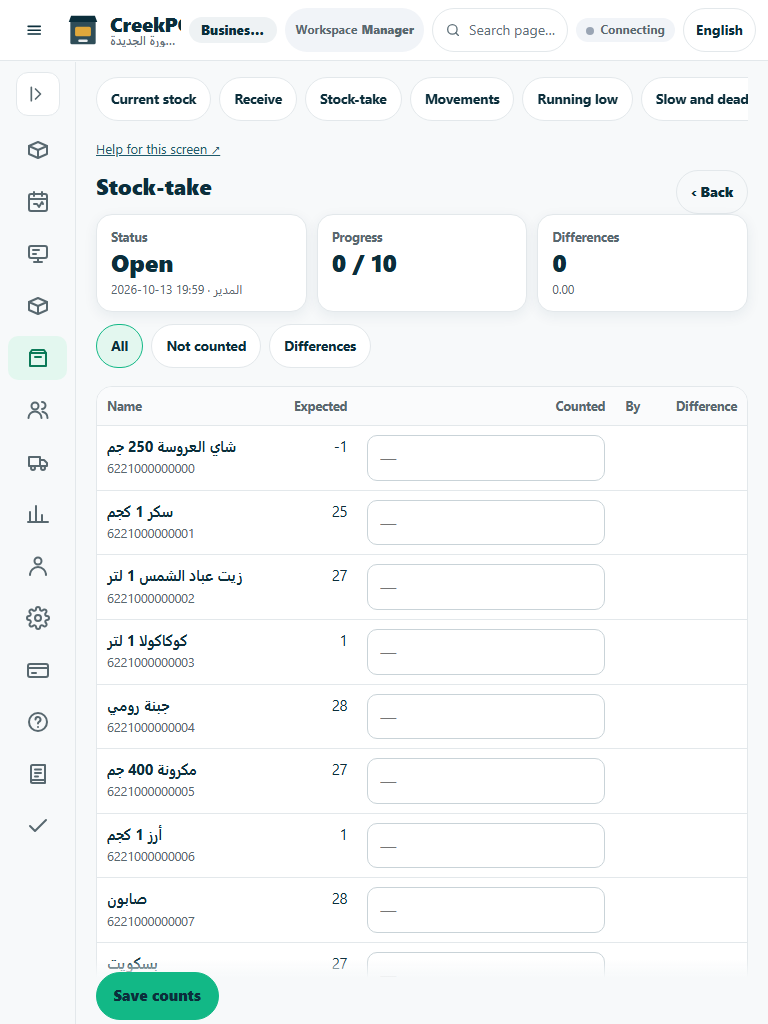Select barcode 6221000000003
This screenshot has width=768, height=1024.
pyautogui.click(x=151, y=663)
